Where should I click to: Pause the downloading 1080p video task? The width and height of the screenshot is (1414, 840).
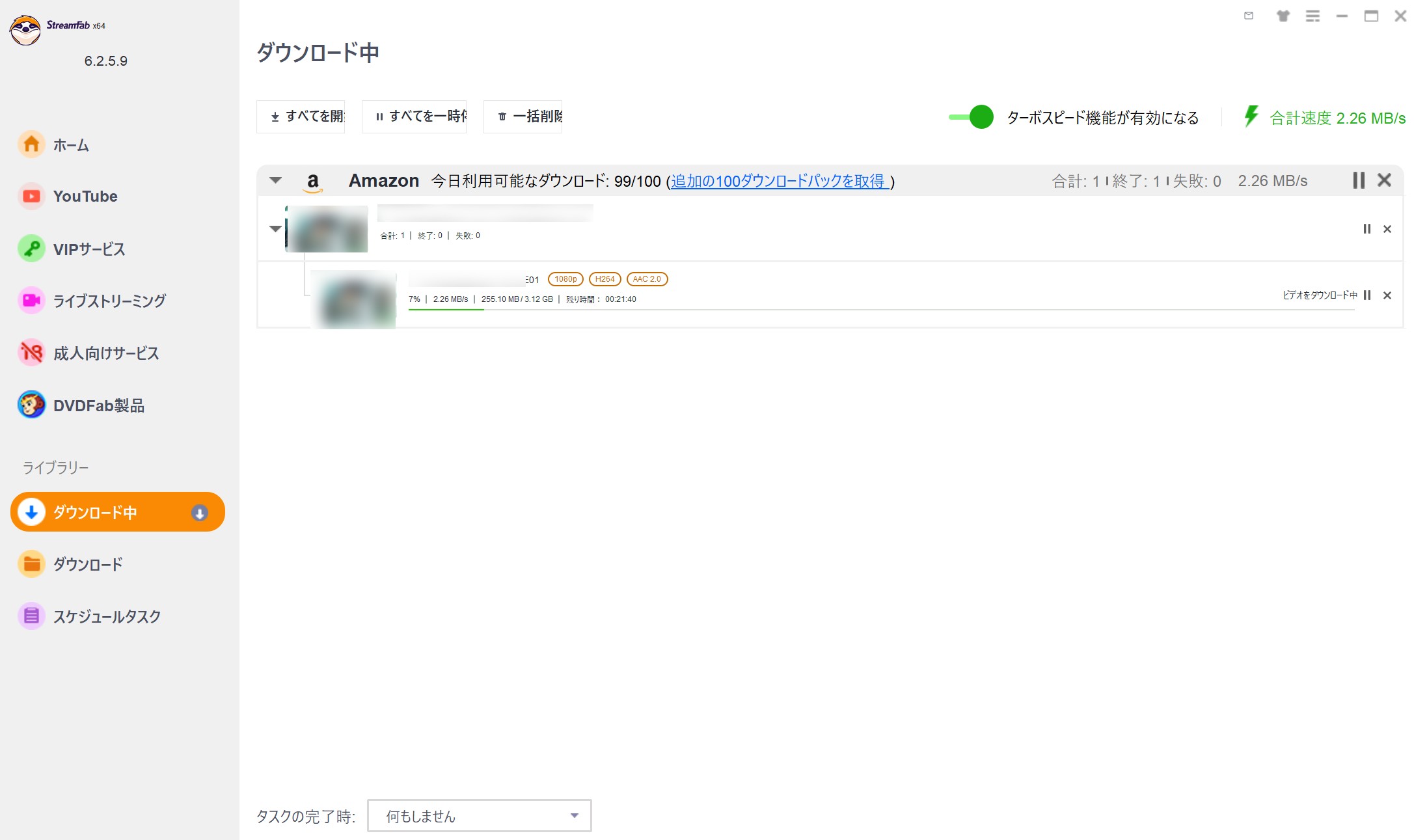point(1367,295)
